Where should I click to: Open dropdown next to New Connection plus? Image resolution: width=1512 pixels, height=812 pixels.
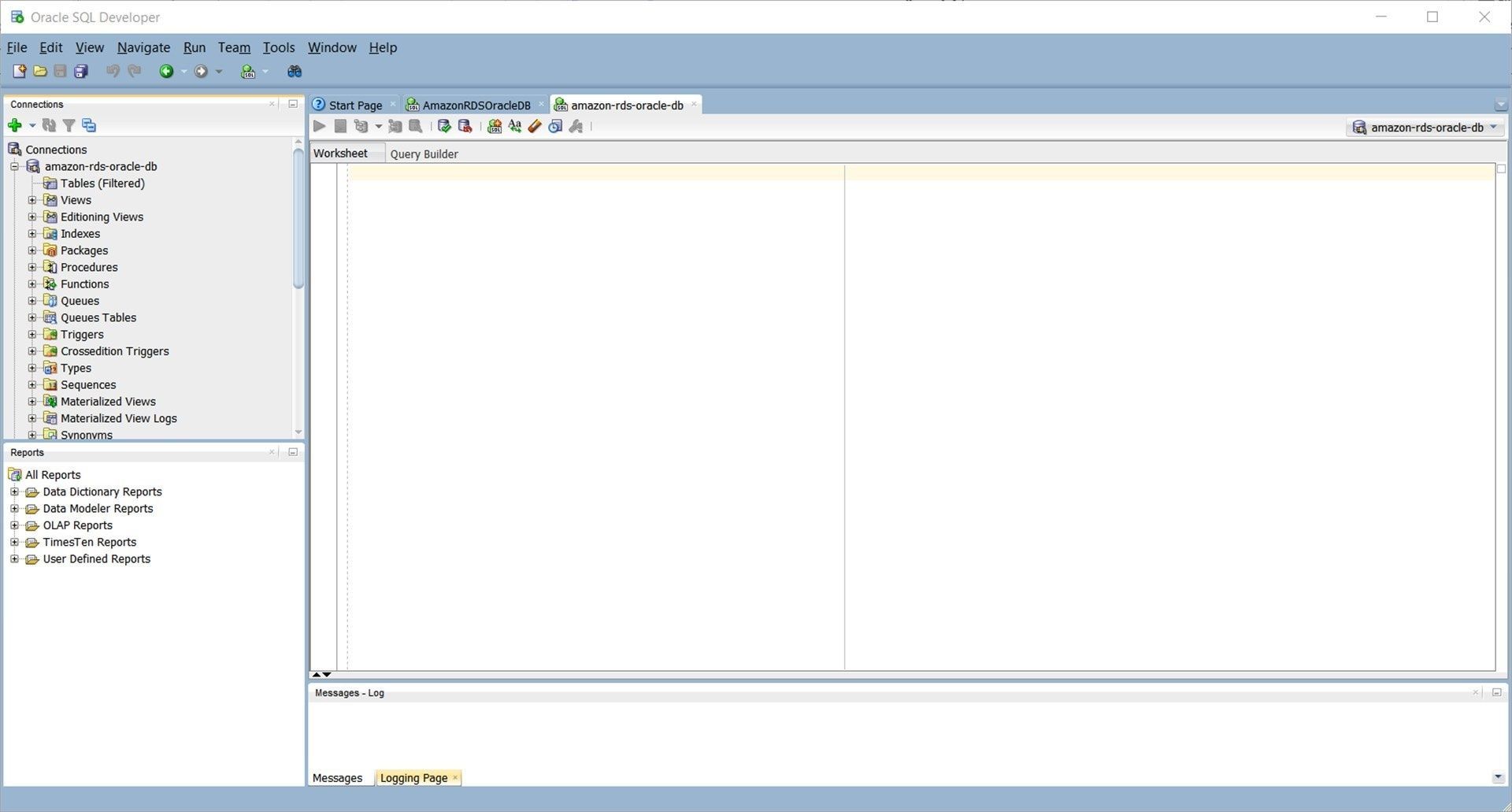tap(32, 125)
